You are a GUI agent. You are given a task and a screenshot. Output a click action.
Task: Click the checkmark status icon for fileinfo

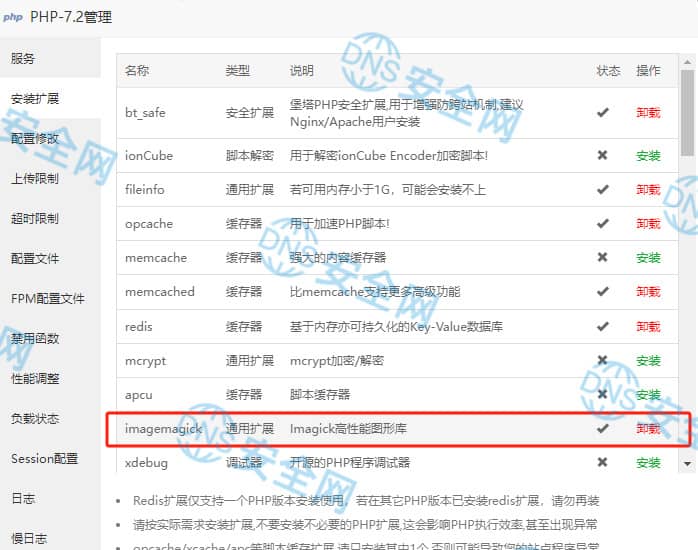click(x=603, y=190)
